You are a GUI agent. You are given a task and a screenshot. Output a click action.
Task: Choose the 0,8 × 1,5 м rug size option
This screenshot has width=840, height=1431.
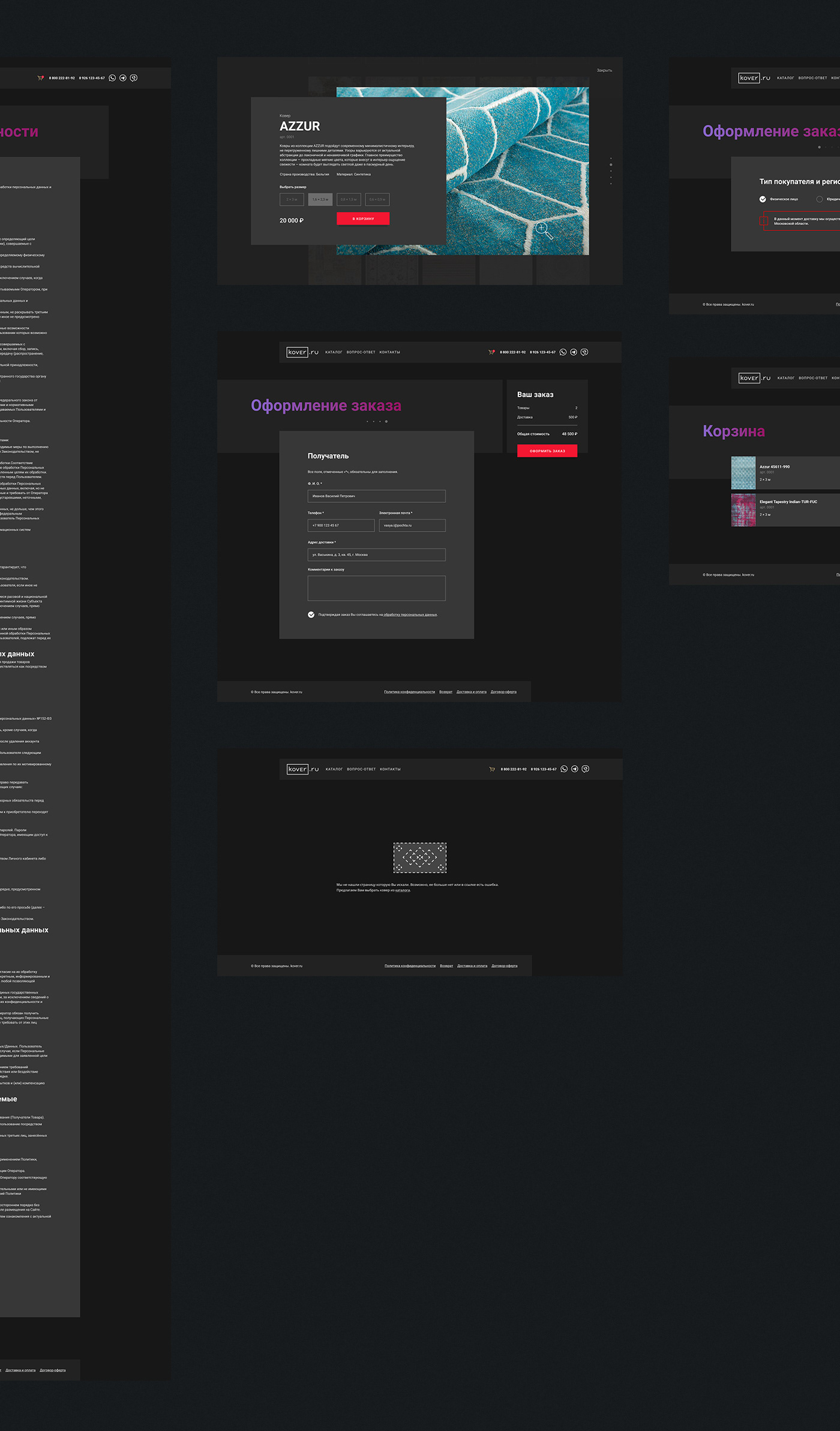349,200
